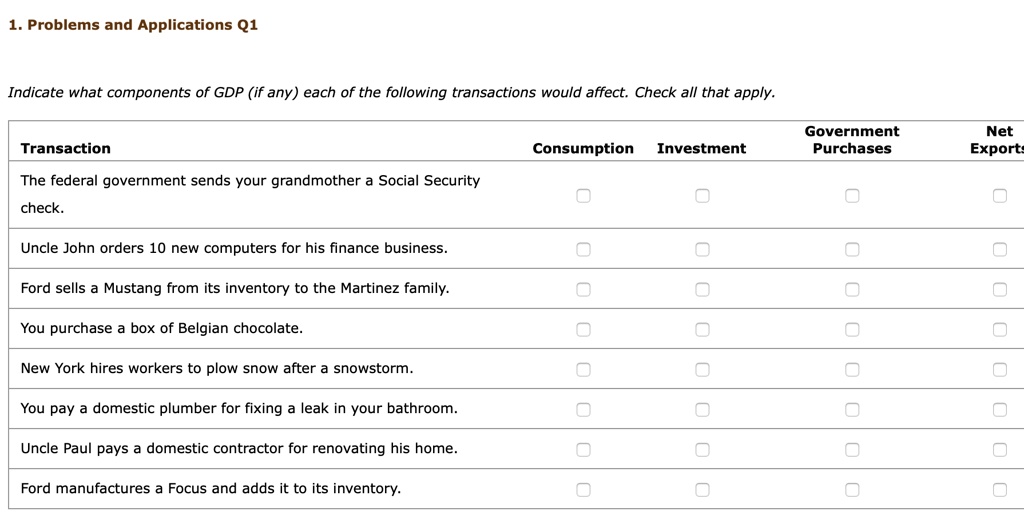Tick Investment for domestic plumber leak row
Image resolution: width=1024 pixels, height=531 pixels.
point(702,410)
